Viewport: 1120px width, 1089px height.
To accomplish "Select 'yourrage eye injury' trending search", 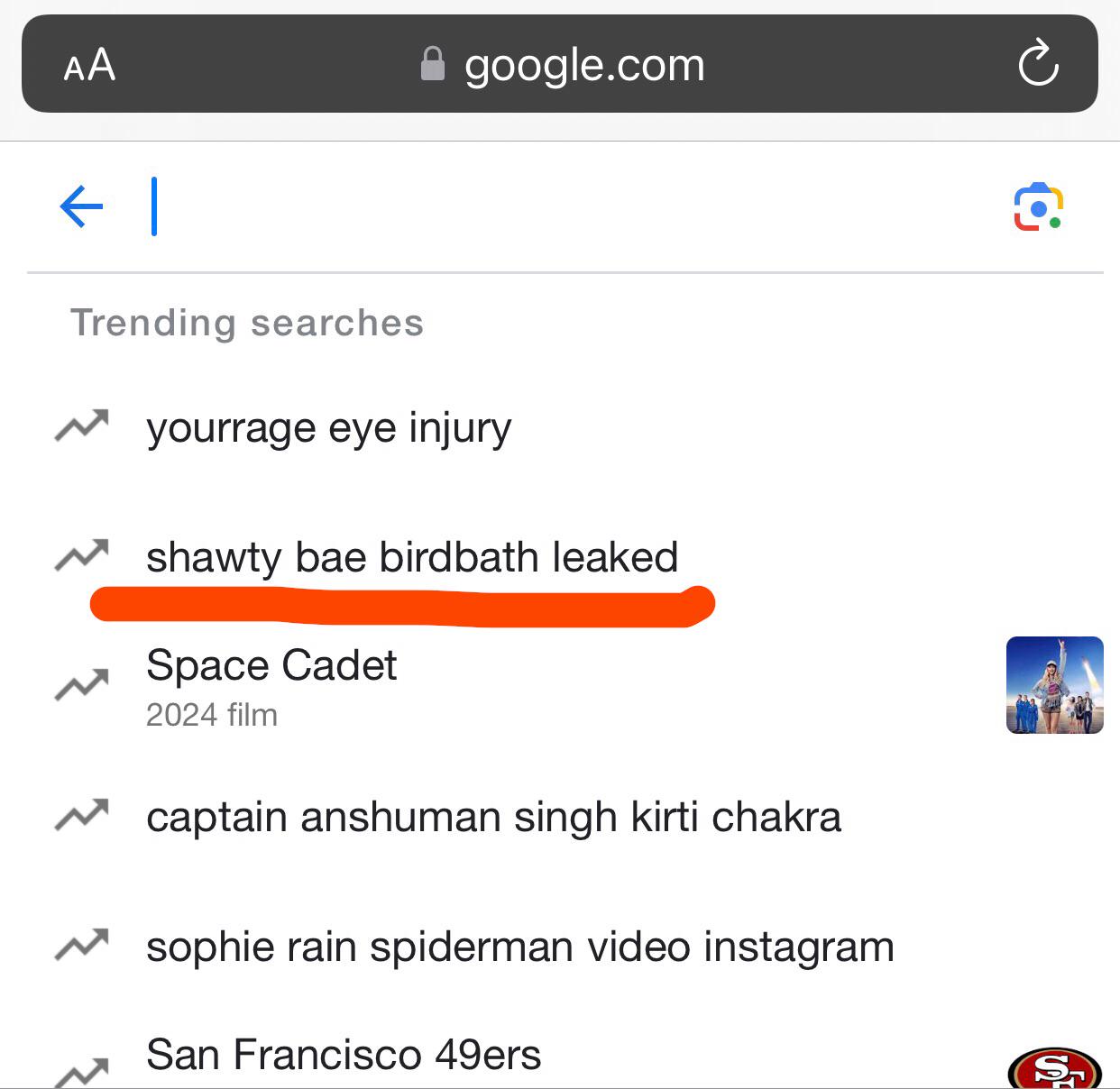I will 328,427.
